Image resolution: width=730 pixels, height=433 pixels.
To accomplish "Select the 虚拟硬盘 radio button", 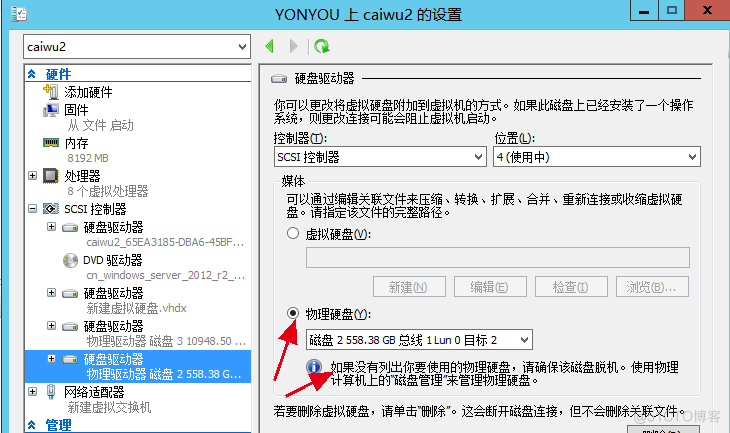I will coord(293,233).
